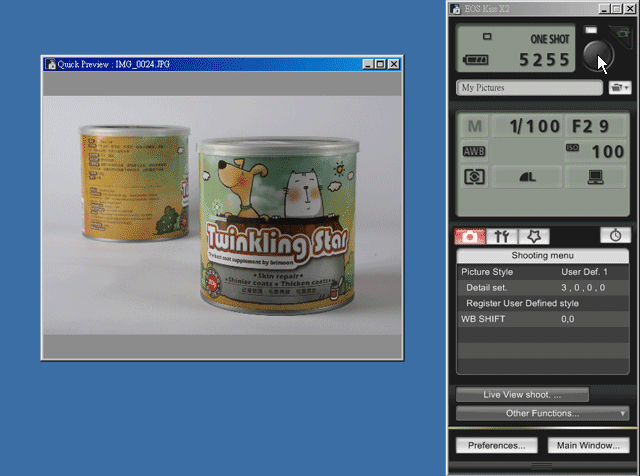Click the EOS Kiss X2 title bar camera icon
The width and height of the screenshot is (640, 476).
[x=456, y=9]
